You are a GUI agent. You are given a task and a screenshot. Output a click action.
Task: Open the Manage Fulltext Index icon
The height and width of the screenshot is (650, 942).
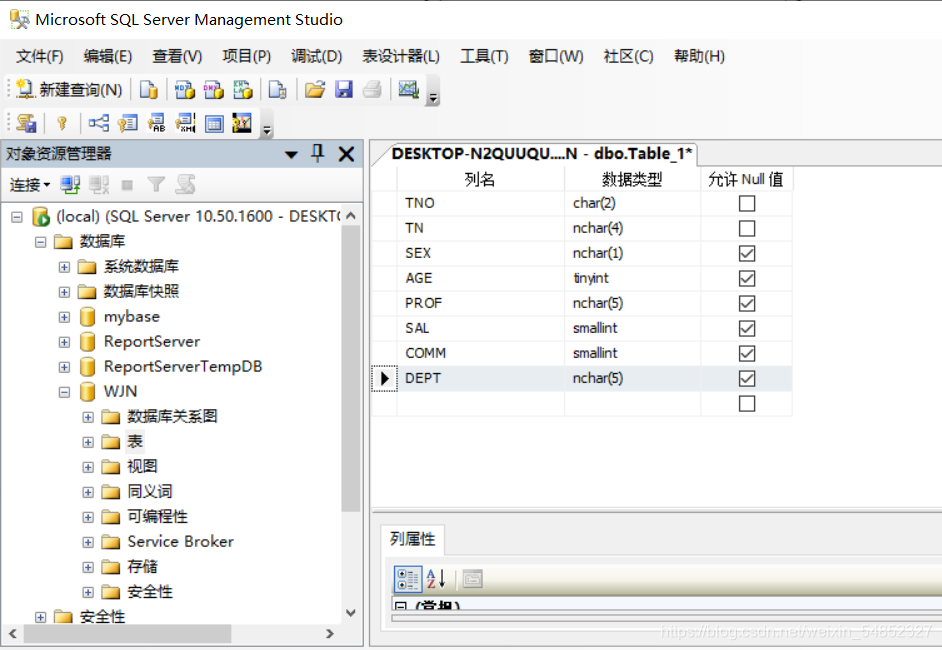[156, 123]
